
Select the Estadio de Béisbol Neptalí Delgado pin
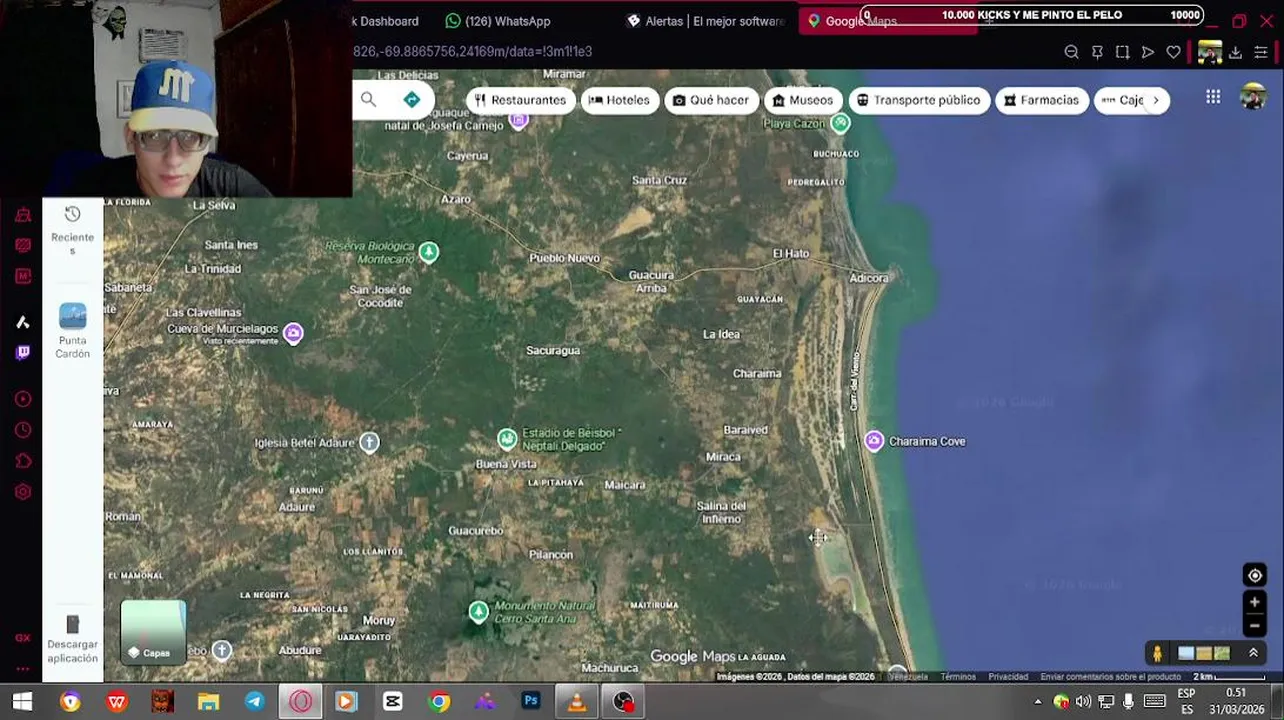tap(507, 439)
